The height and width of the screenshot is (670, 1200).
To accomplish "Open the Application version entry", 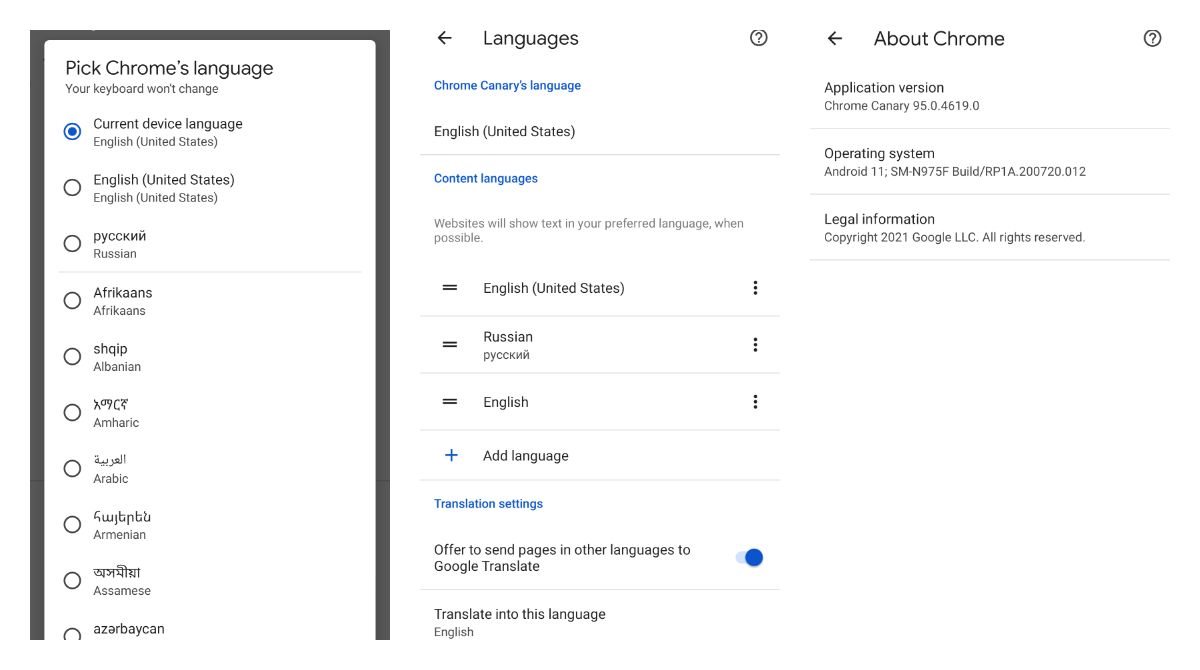I will click(990, 96).
